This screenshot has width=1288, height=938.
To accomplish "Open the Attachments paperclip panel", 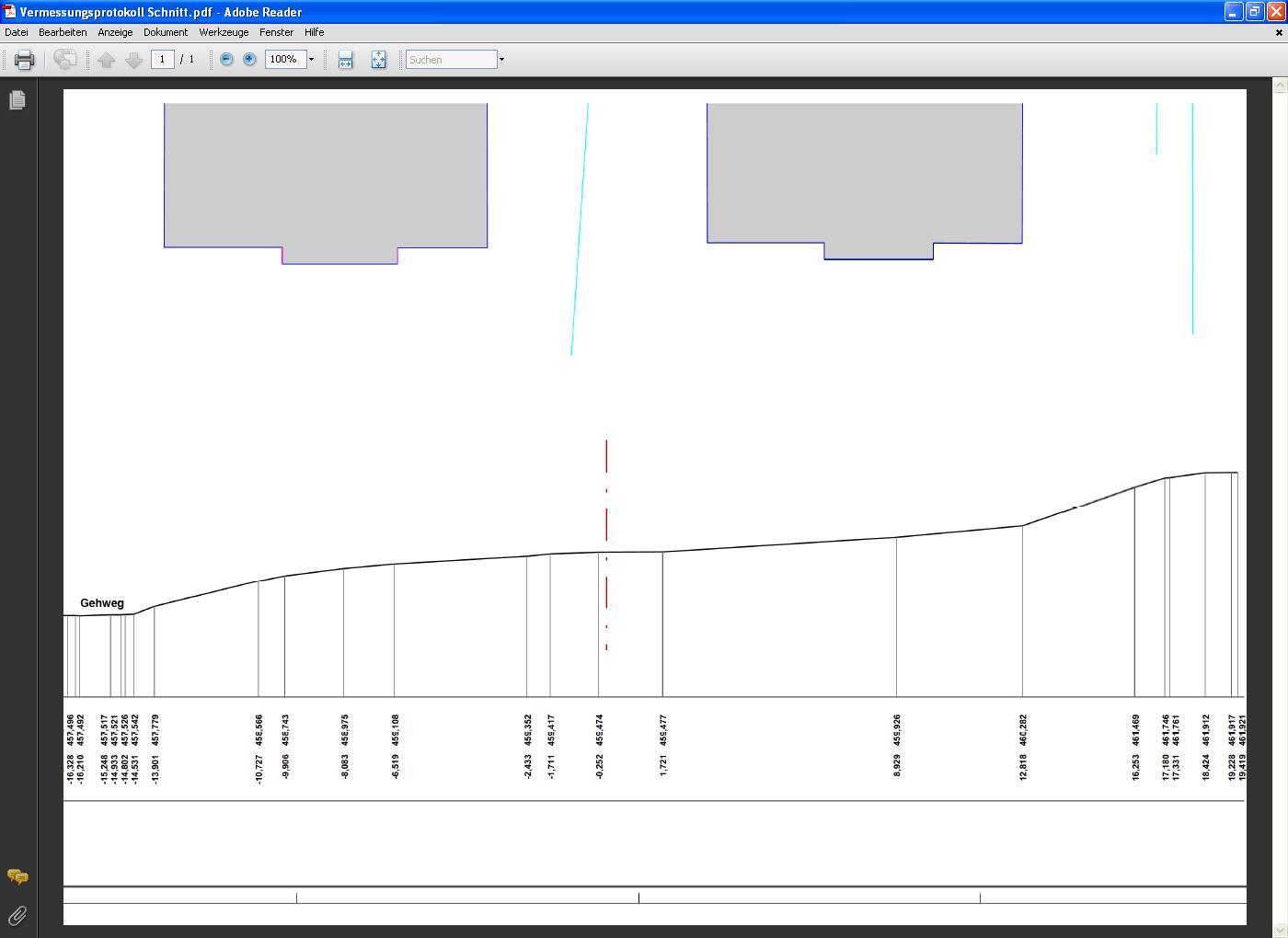I will [17, 915].
